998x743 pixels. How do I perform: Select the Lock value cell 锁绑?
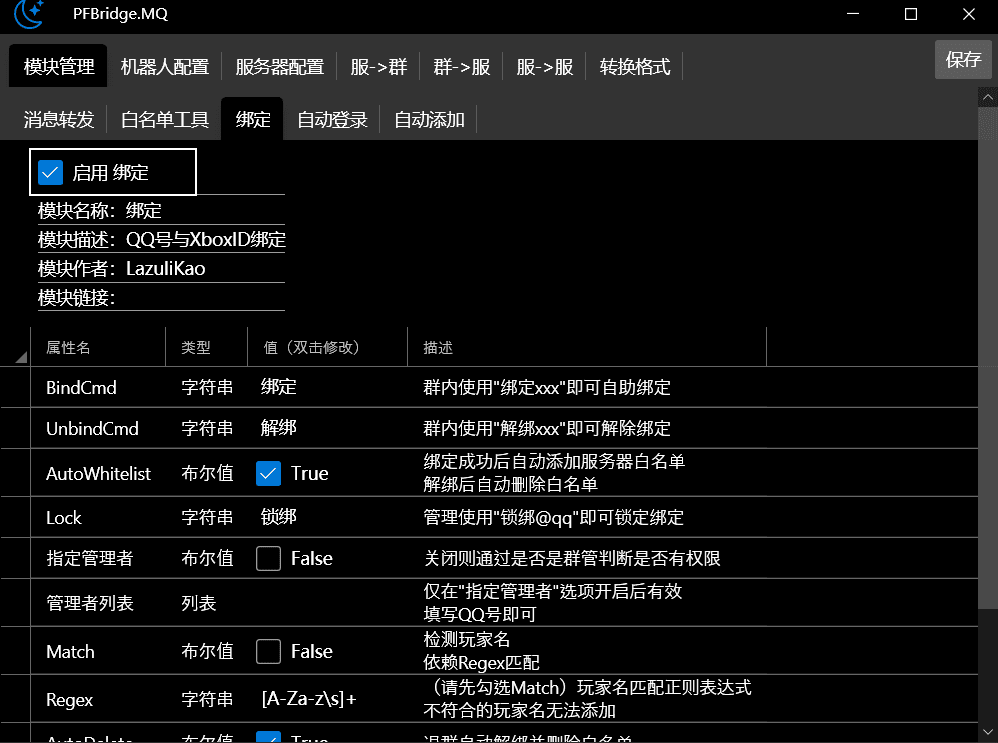click(328, 517)
